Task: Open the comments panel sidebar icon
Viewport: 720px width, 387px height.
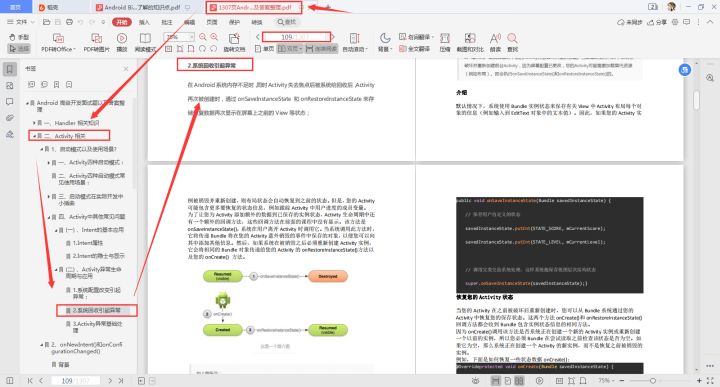Action: coord(10,102)
